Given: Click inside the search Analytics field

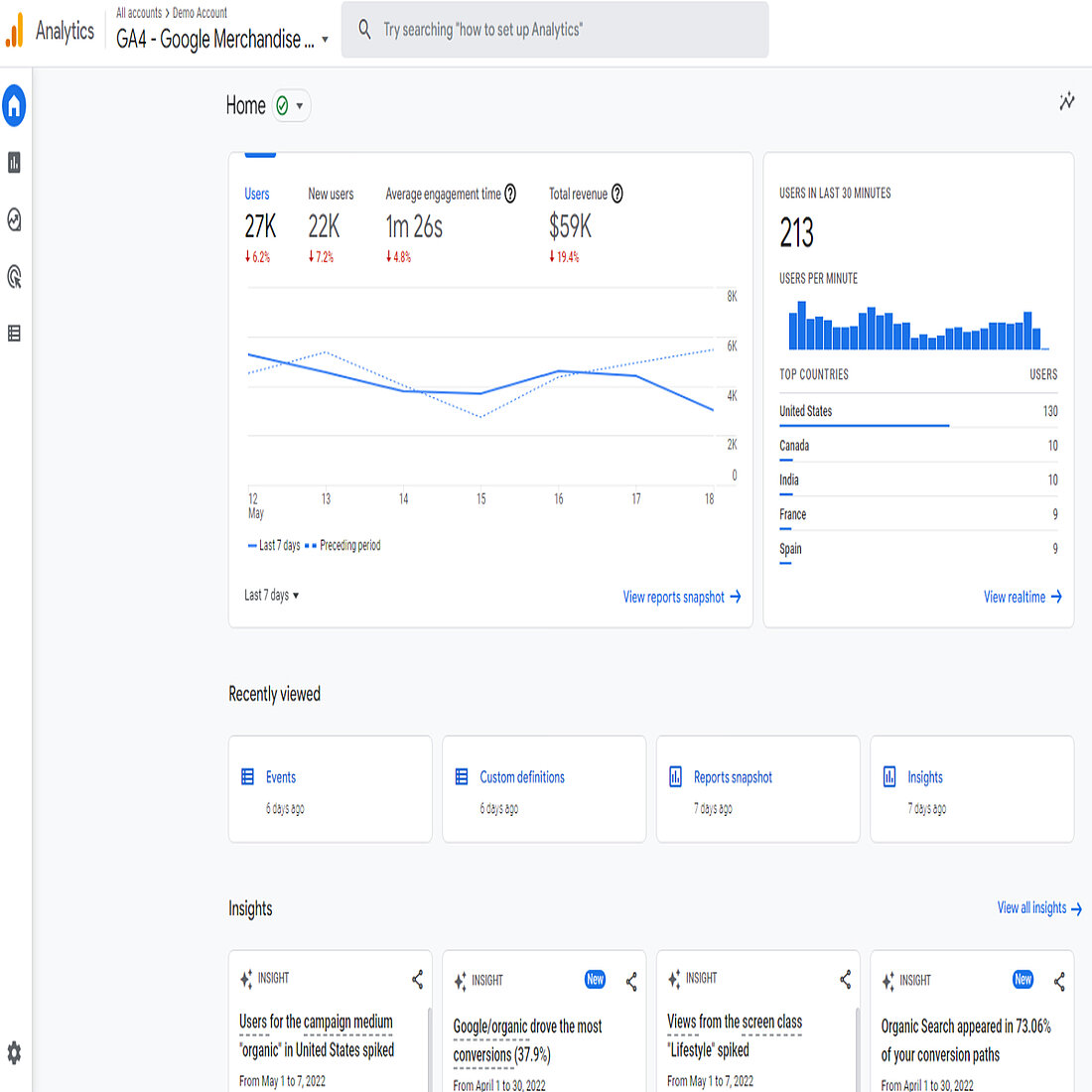Looking at the screenshot, I should [554, 30].
